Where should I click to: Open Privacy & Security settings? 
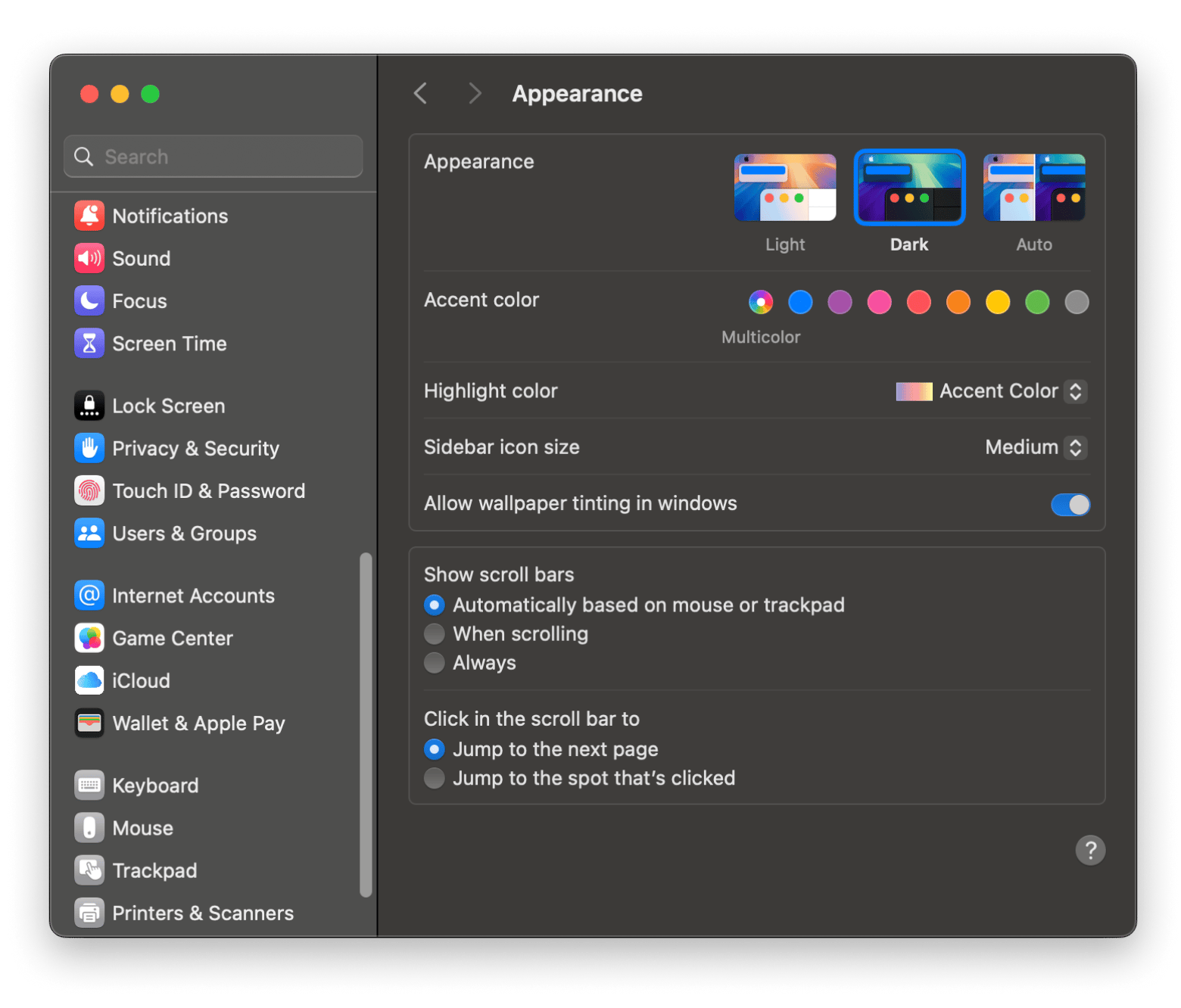[195, 448]
